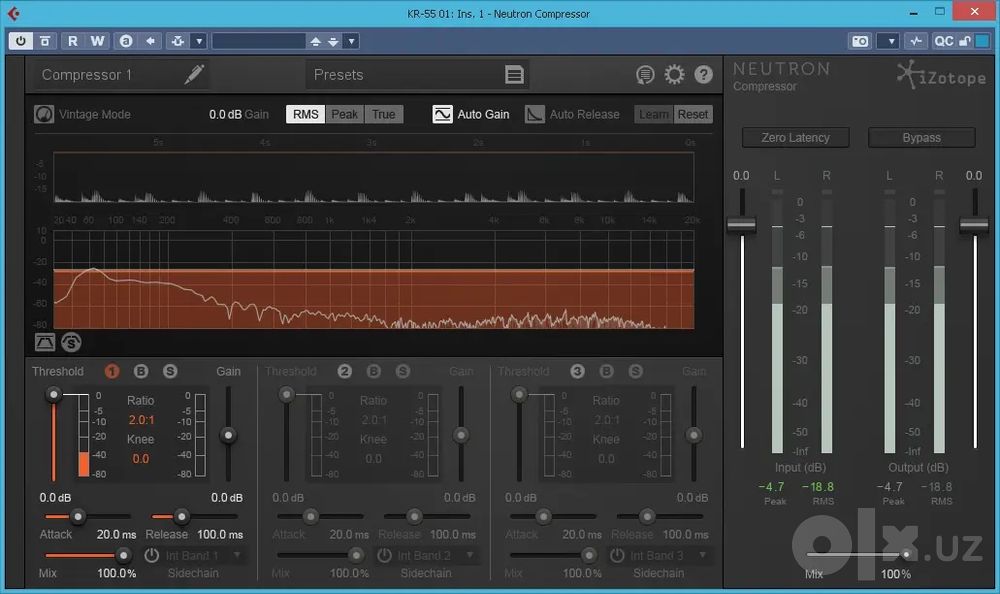Click the left arrow copy settings icon
The image size is (1000, 594).
click(150, 41)
